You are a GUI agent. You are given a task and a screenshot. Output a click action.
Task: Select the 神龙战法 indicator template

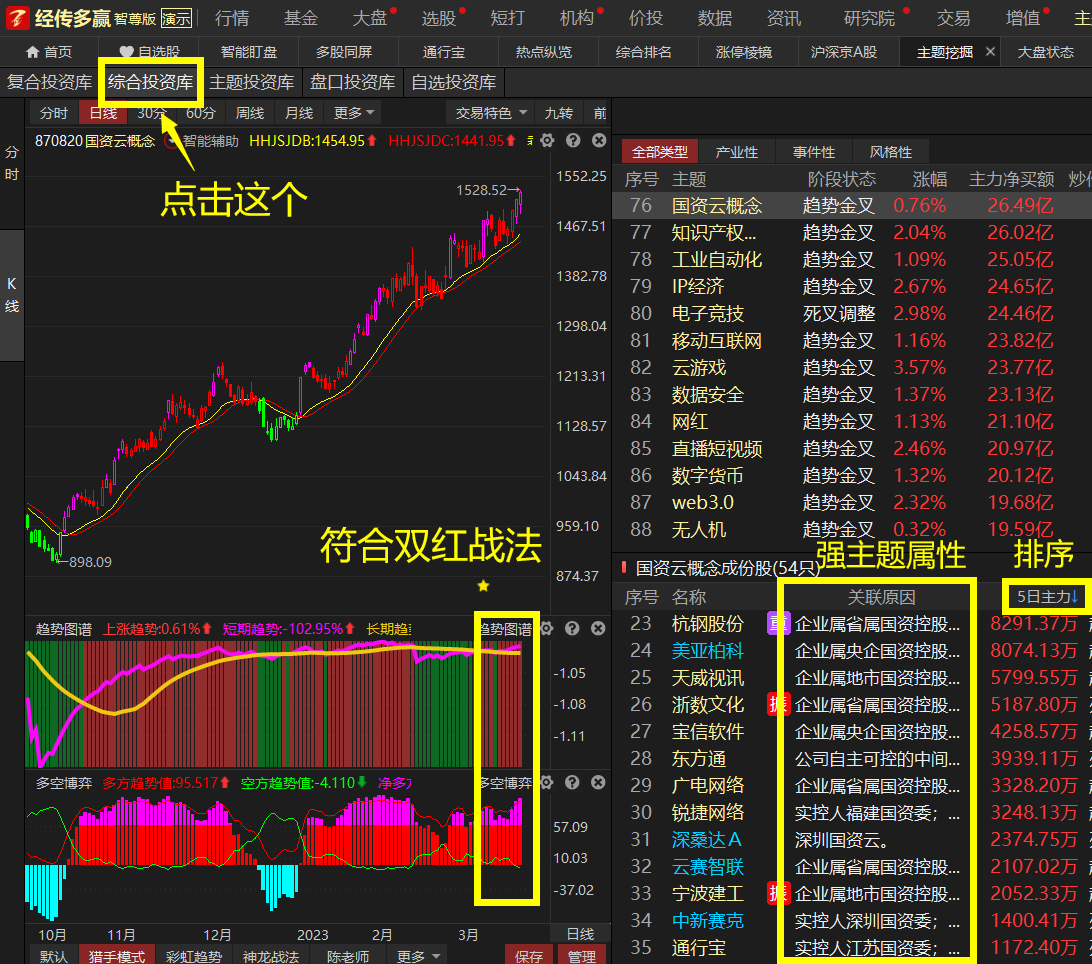tap(271, 956)
